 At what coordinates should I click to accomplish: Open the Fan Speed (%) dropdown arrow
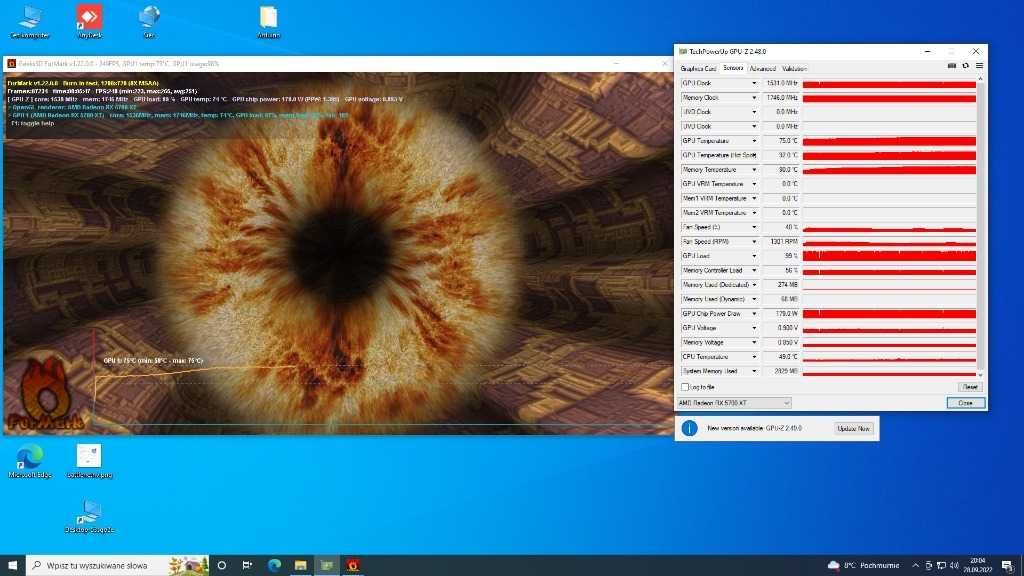click(754, 227)
